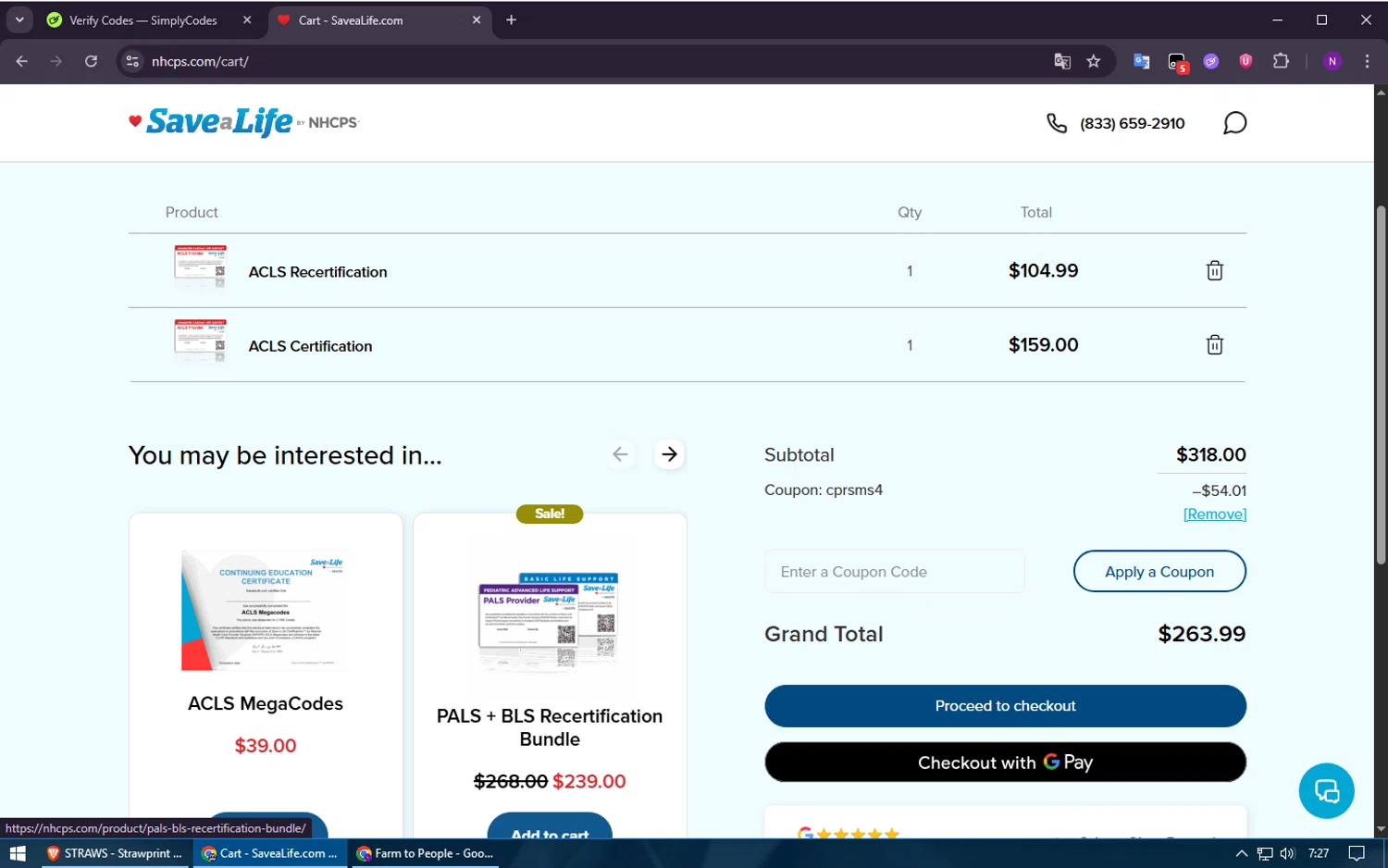Viewport: 1388px width, 868px height.
Task: Go to SaveaLife NHCPS logo homepage
Action: 243,122
